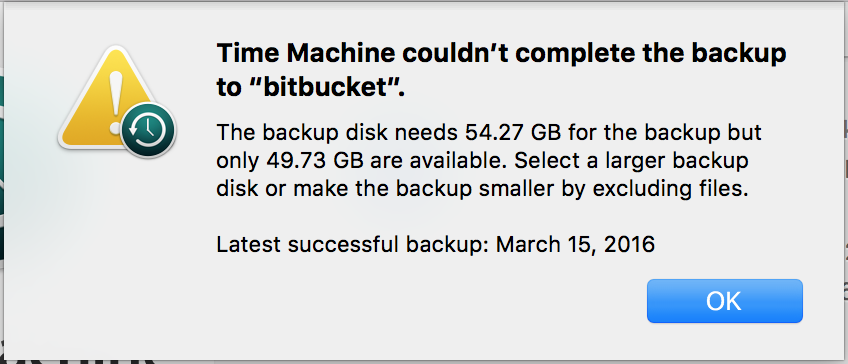Screen dimensions: 848x364
Task: Click the "only" word before 49.73 GB
Action: click(238, 162)
